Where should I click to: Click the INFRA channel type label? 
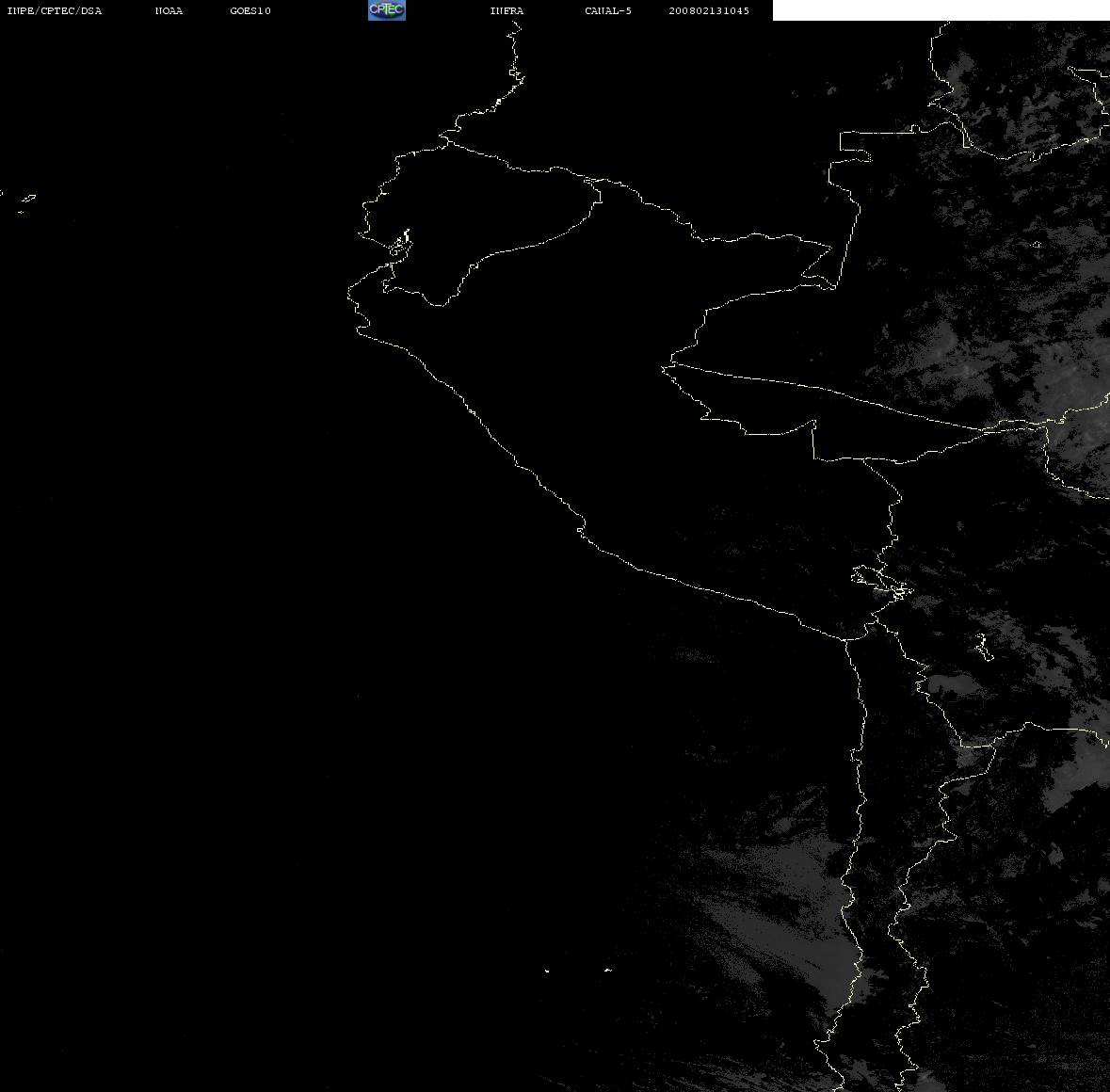[x=507, y=10]
